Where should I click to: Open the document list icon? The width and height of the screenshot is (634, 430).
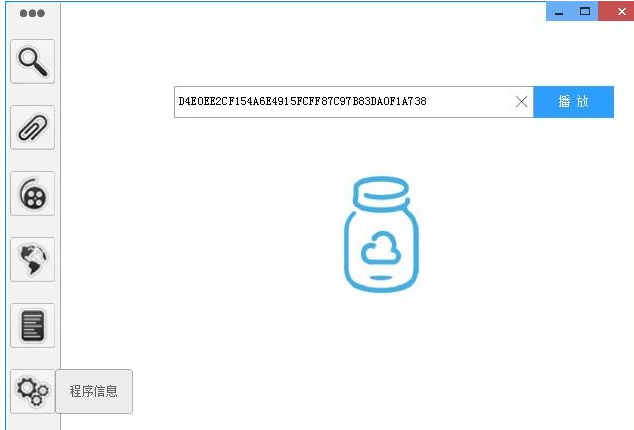(x=32, y=325)
